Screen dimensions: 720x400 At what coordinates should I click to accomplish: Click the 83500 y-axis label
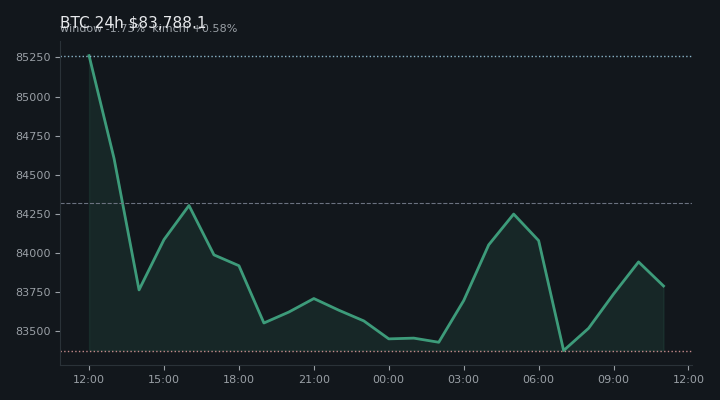[x=33, y=332]
